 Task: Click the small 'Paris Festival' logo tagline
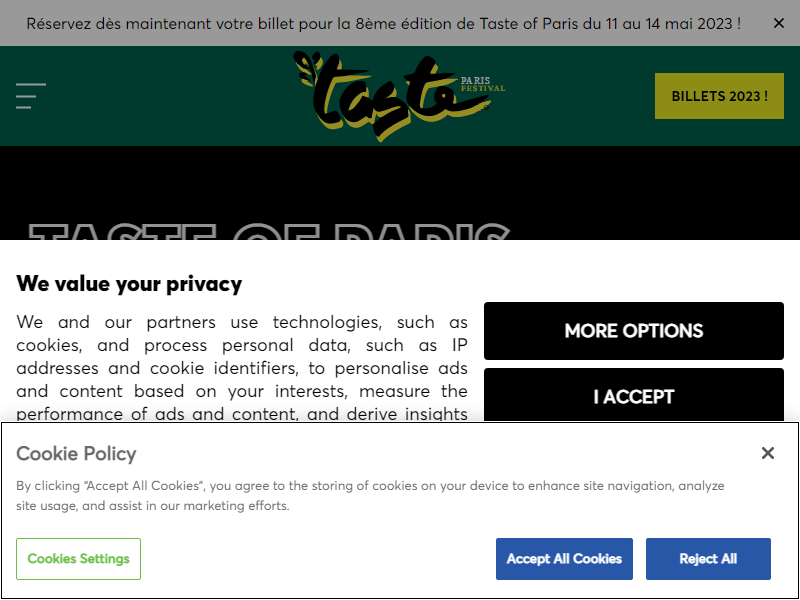[x=482, y=84]
